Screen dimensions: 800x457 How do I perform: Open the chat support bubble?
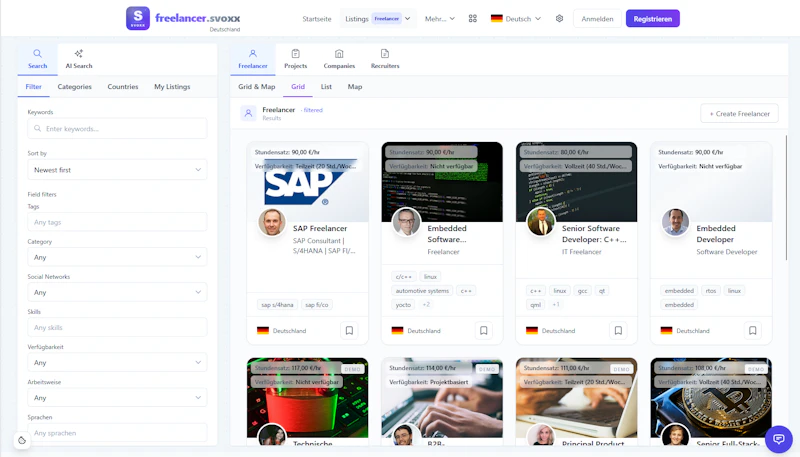coord(779,439)
